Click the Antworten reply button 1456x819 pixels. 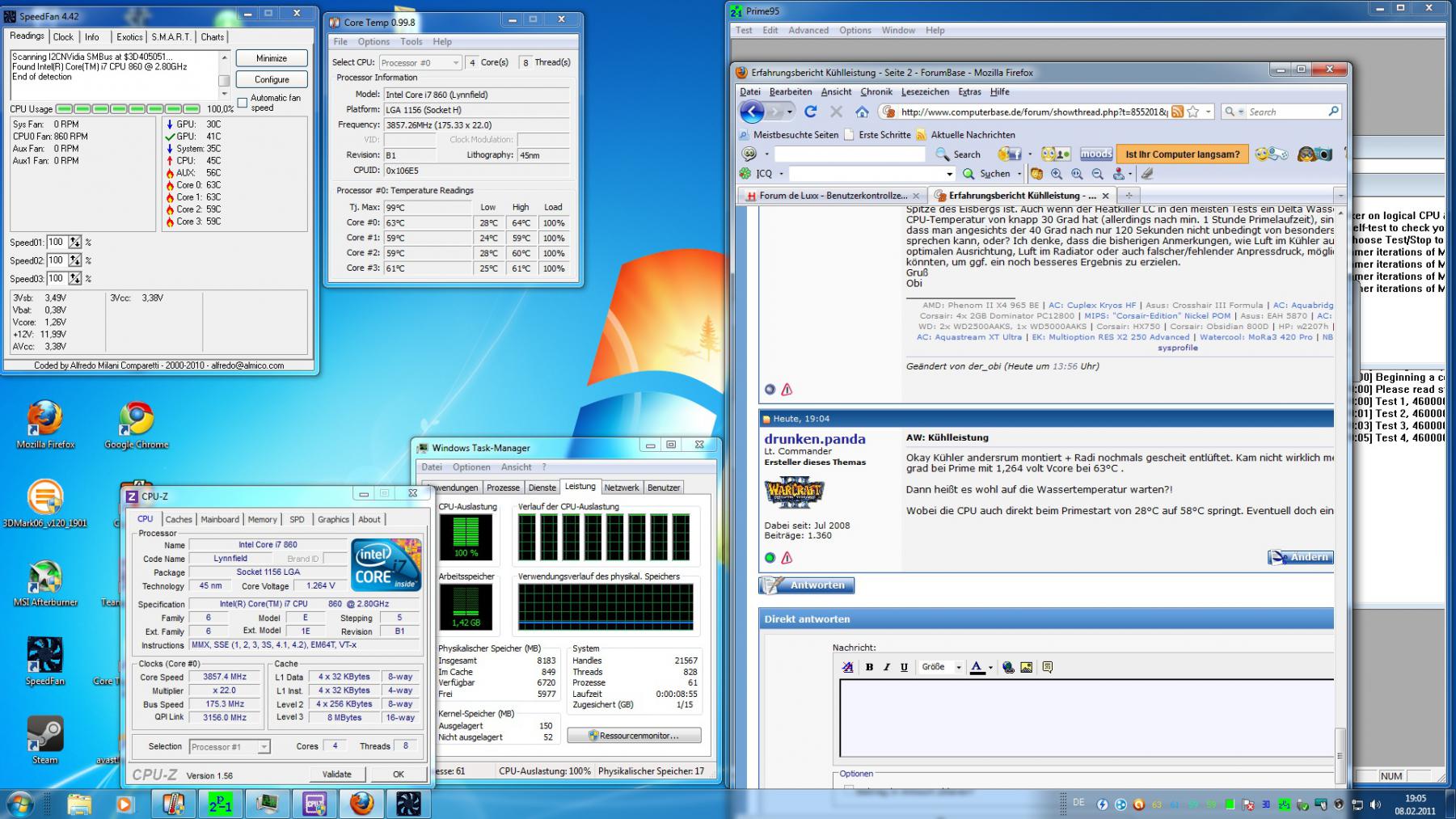coord(807,585)
